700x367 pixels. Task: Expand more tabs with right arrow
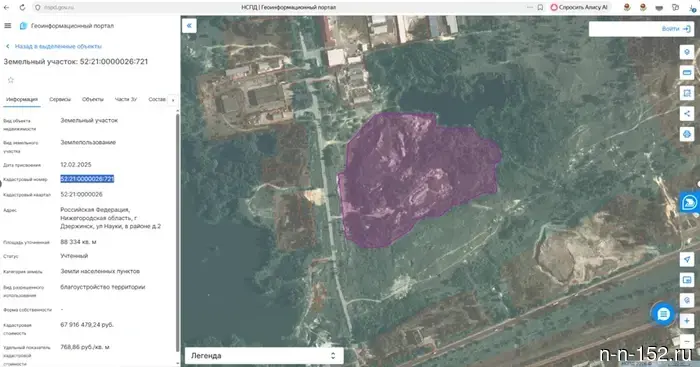pos(173,100)
